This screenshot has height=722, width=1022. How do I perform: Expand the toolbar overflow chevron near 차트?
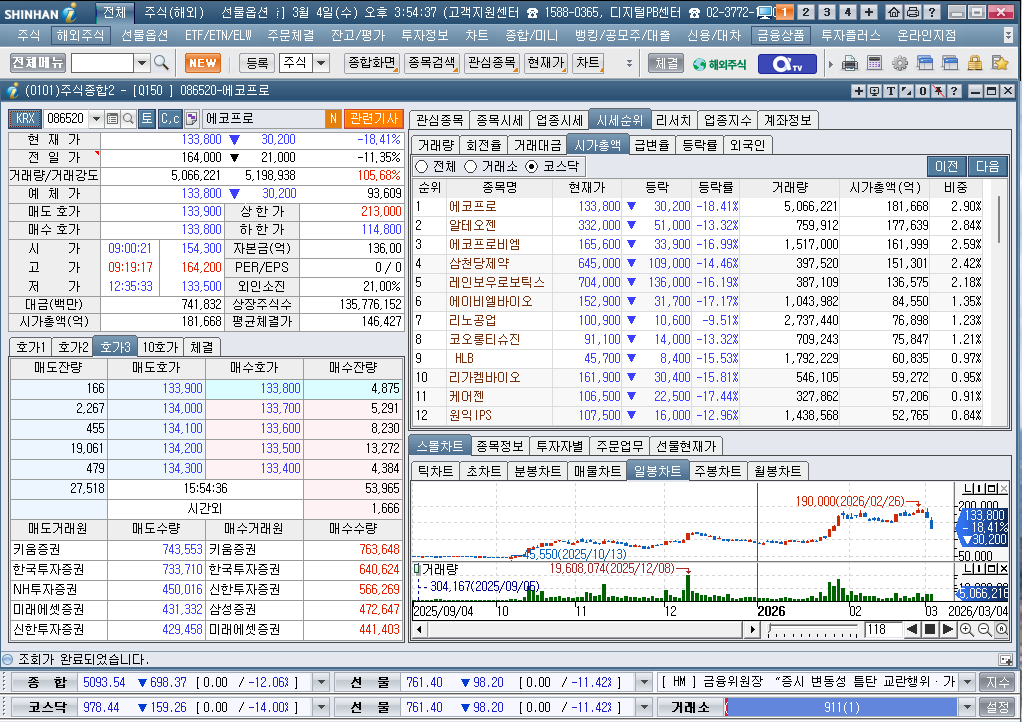pyautogui.click(x=629, y=63)
